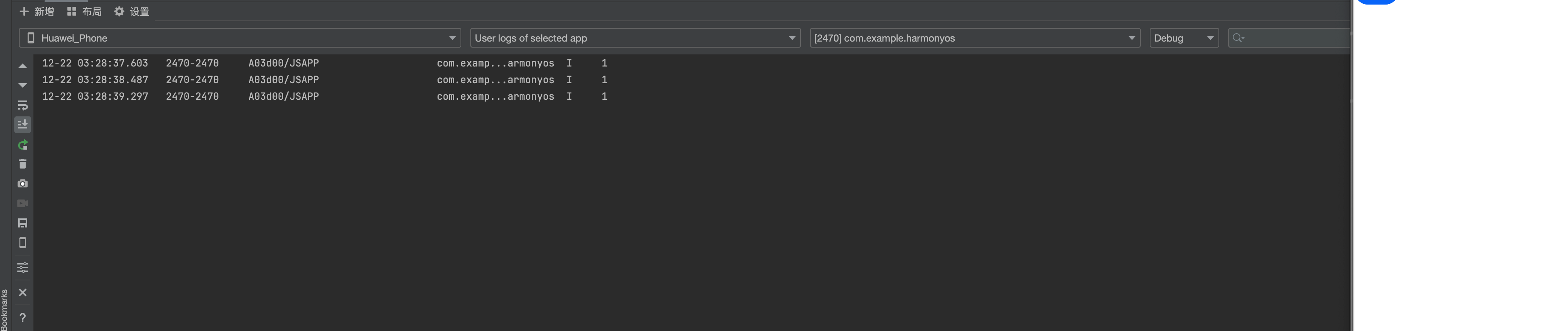This screenshot has width=1568, height=331.
Task: Click the scroll-up arrow icon in log sidebar
Action: [23, 66]
